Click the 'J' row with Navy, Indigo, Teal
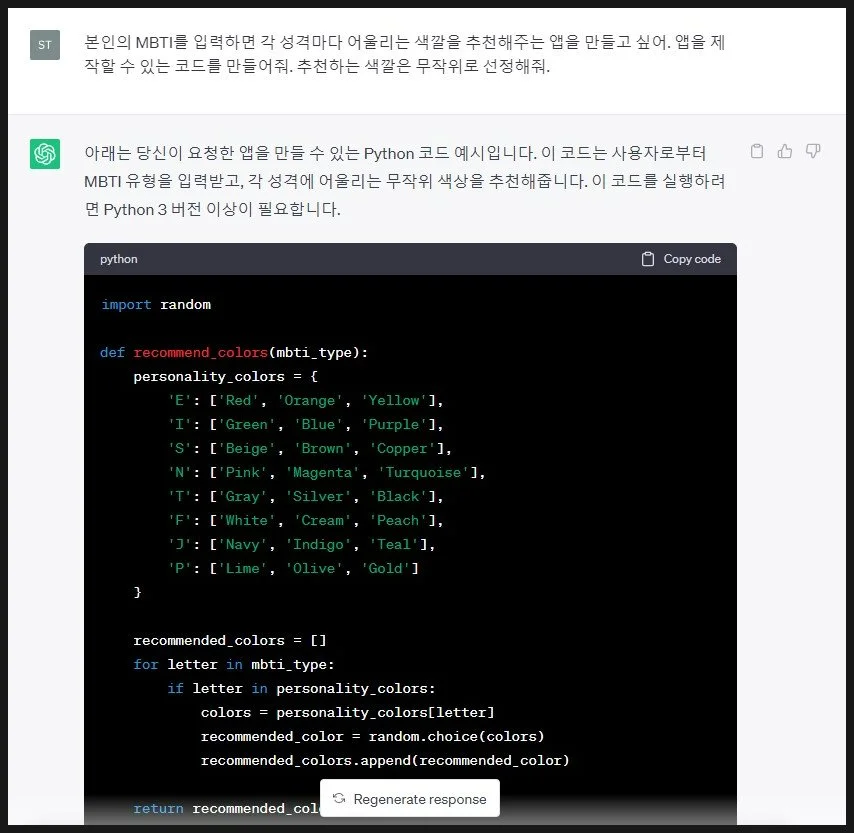This screenshot has height=833, width=854. [x=301, y=544]
